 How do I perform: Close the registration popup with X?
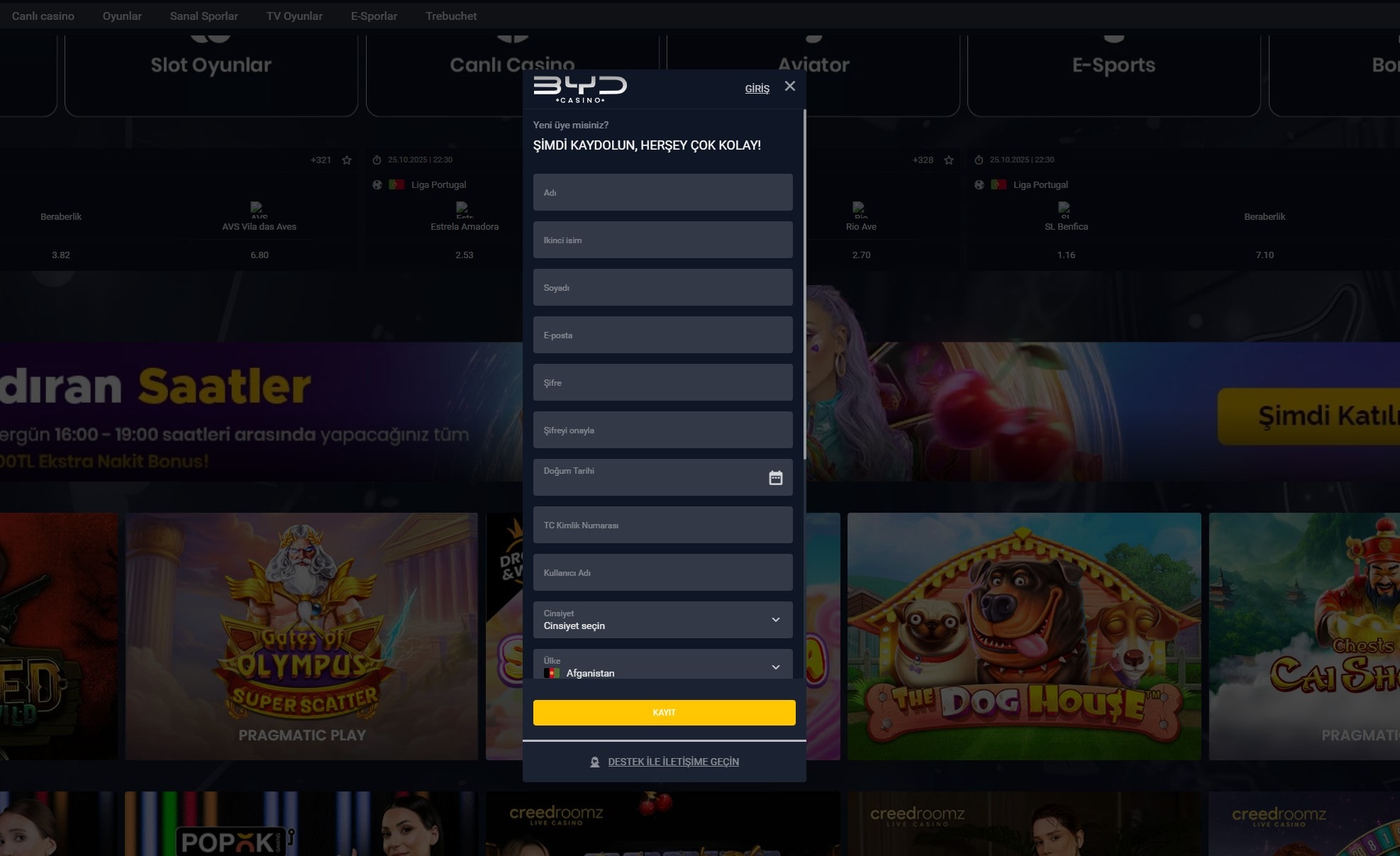point(790,86)
